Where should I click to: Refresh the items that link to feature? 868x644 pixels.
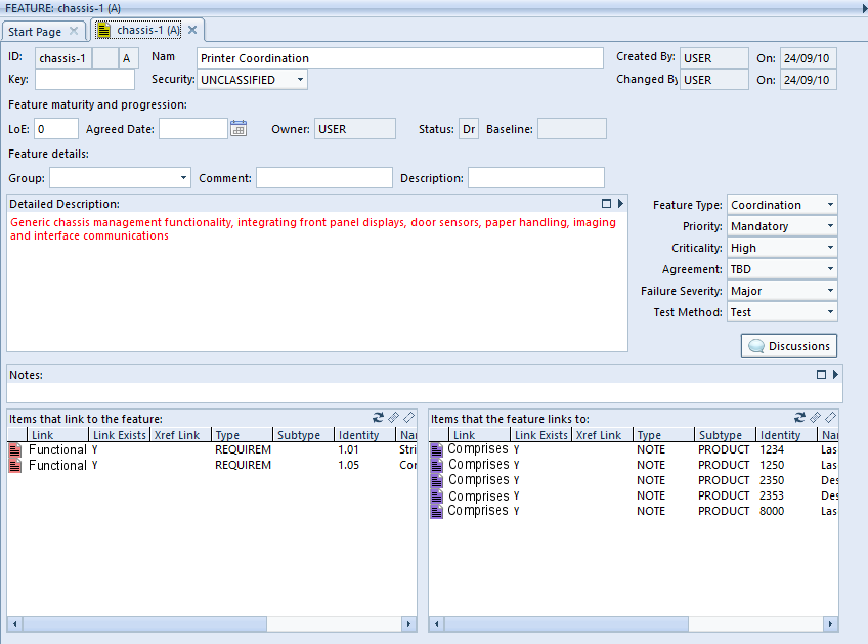[x=379, y=418]
